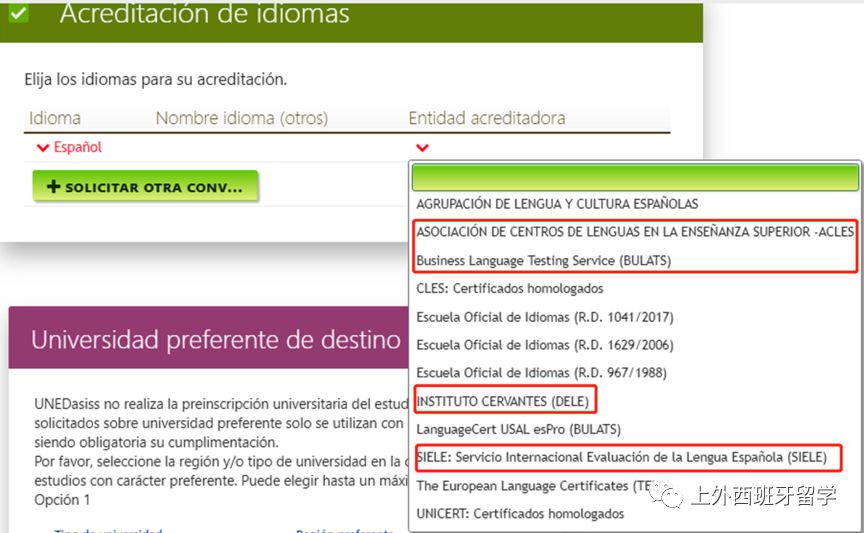Select SIELE Servicio Internacional Evaluación option
Image resolution: width=864 pixels, height=533 pixels.
(x=622, y=457)
